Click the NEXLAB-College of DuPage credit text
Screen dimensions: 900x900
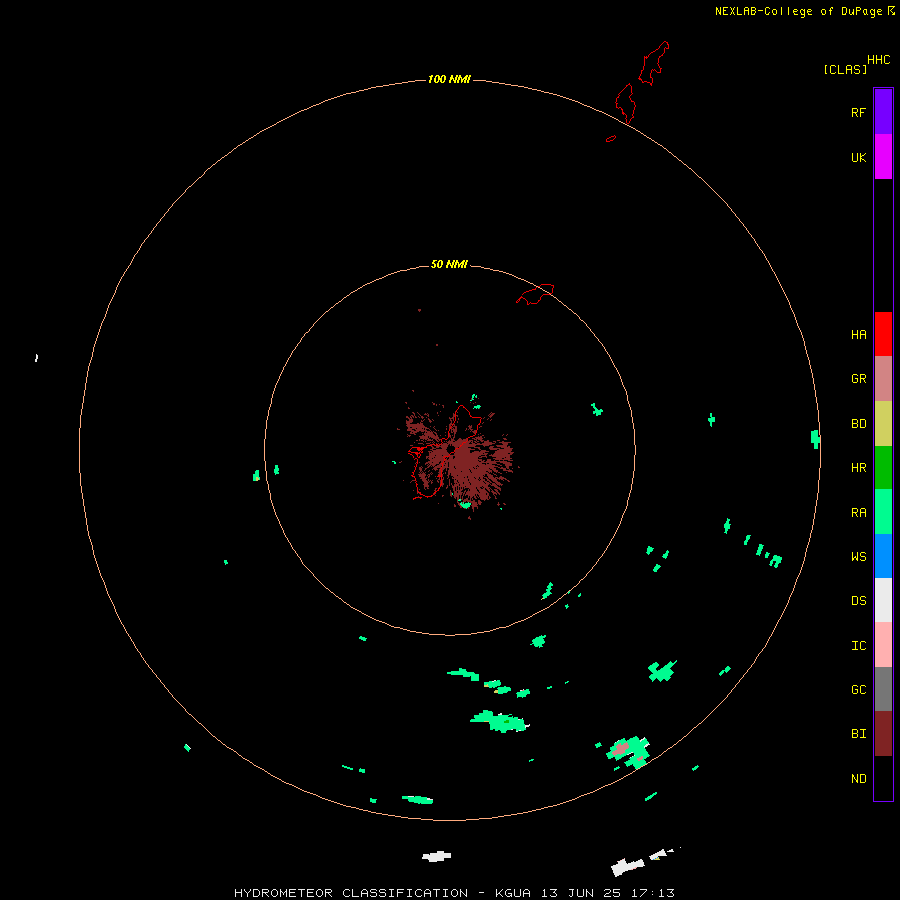(x=798, y=11)
